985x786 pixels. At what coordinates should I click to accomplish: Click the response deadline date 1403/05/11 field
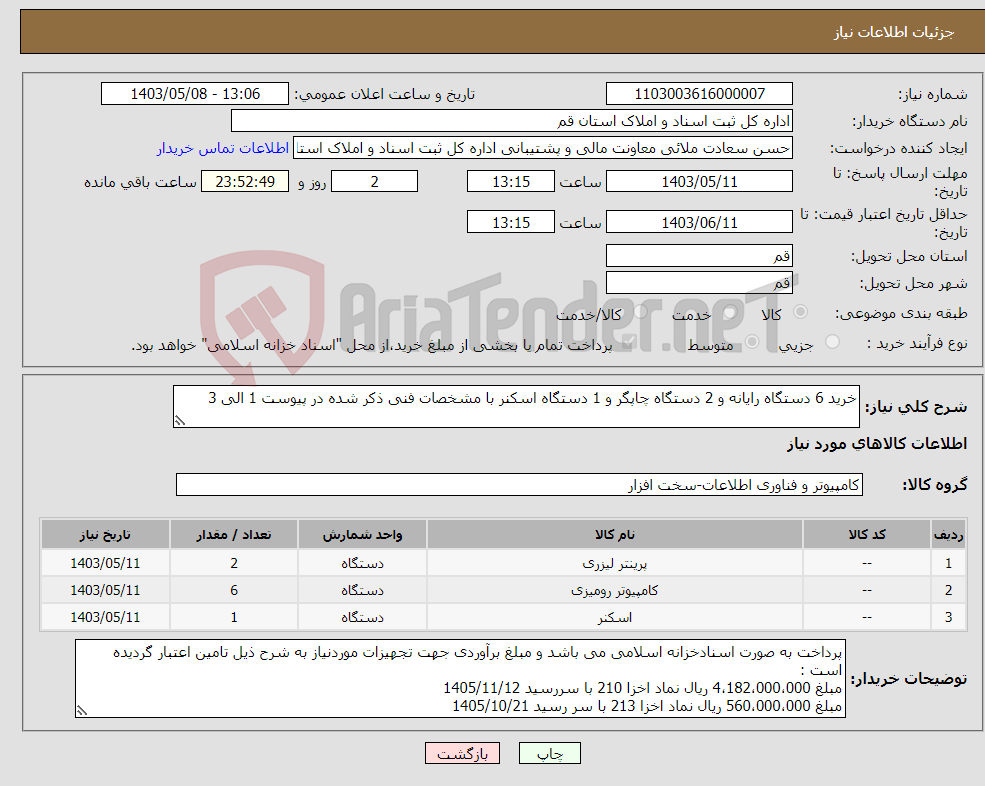699,182
